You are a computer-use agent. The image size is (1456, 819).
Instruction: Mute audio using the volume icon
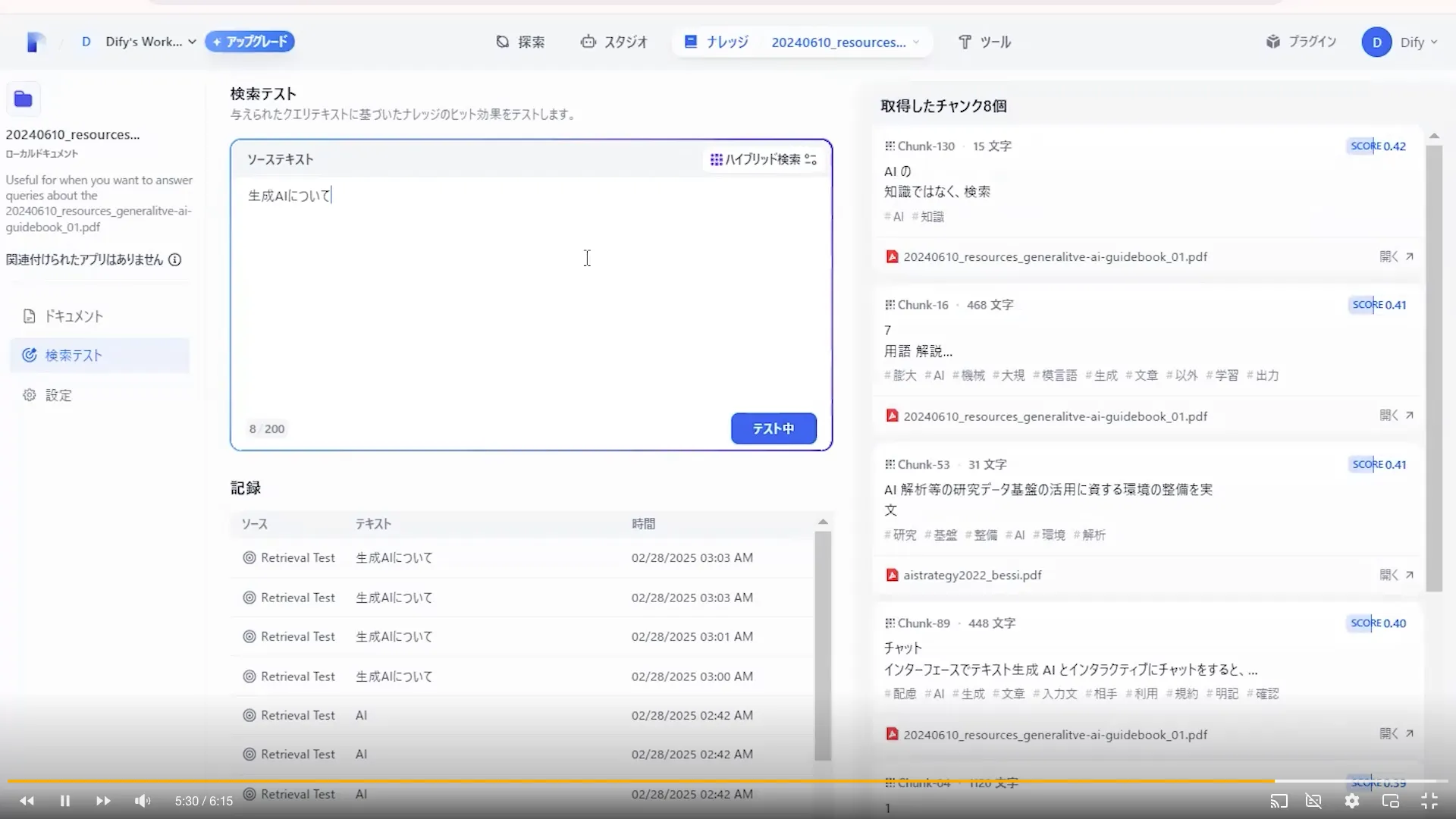(142, 800)
